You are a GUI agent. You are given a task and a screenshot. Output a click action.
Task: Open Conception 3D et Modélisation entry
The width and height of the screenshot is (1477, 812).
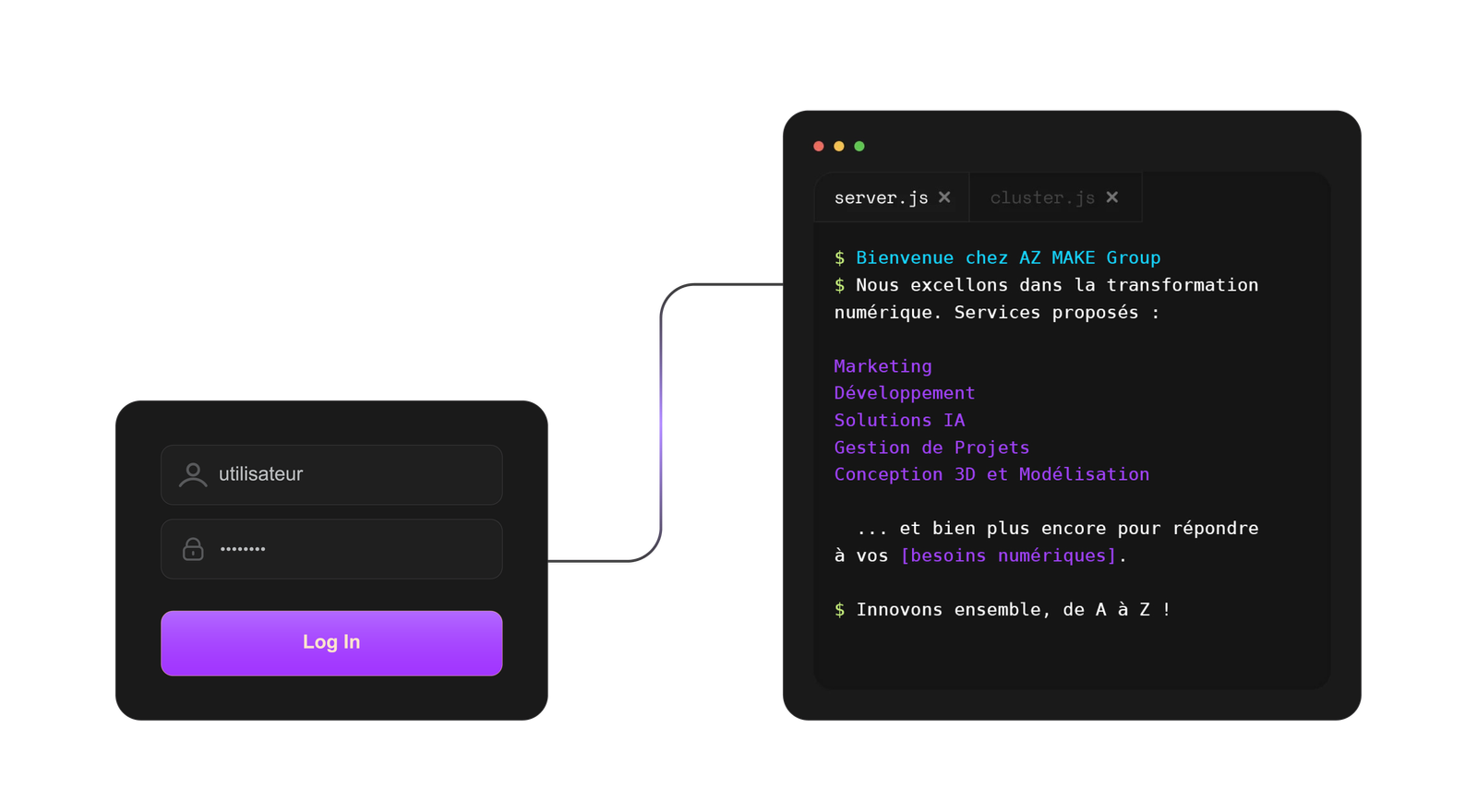pyautogui.click(x=991, y=474)
